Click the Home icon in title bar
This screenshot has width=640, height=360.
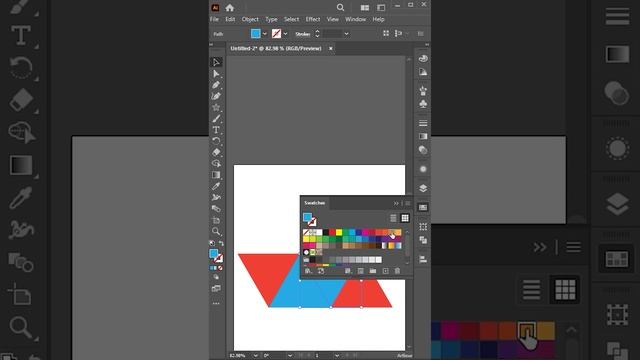coord(229,7)
